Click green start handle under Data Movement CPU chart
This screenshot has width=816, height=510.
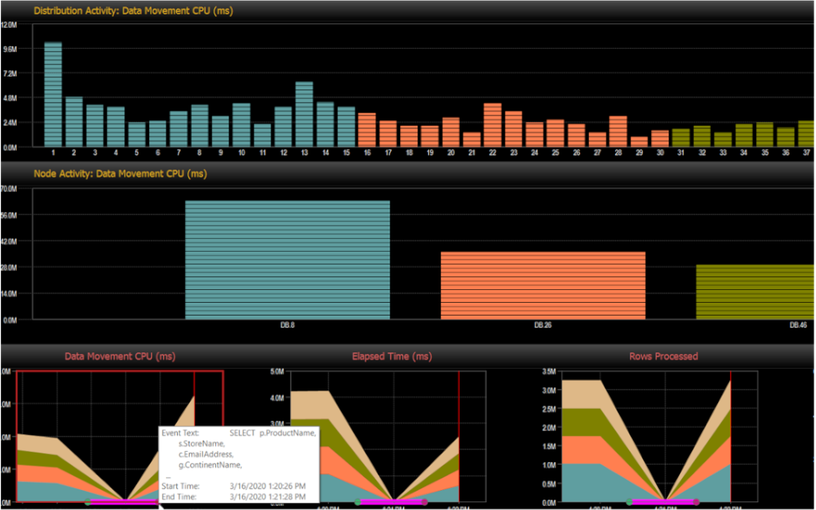[87, 502]
